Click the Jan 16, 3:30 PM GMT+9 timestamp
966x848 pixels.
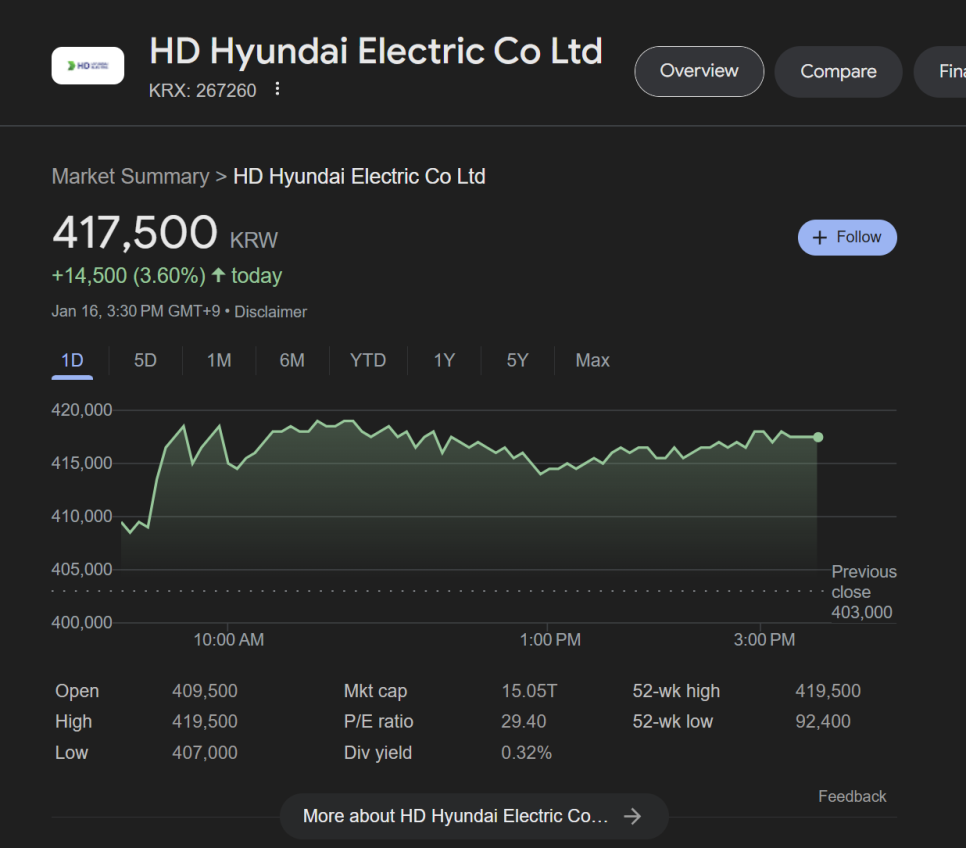click(136, 312)
